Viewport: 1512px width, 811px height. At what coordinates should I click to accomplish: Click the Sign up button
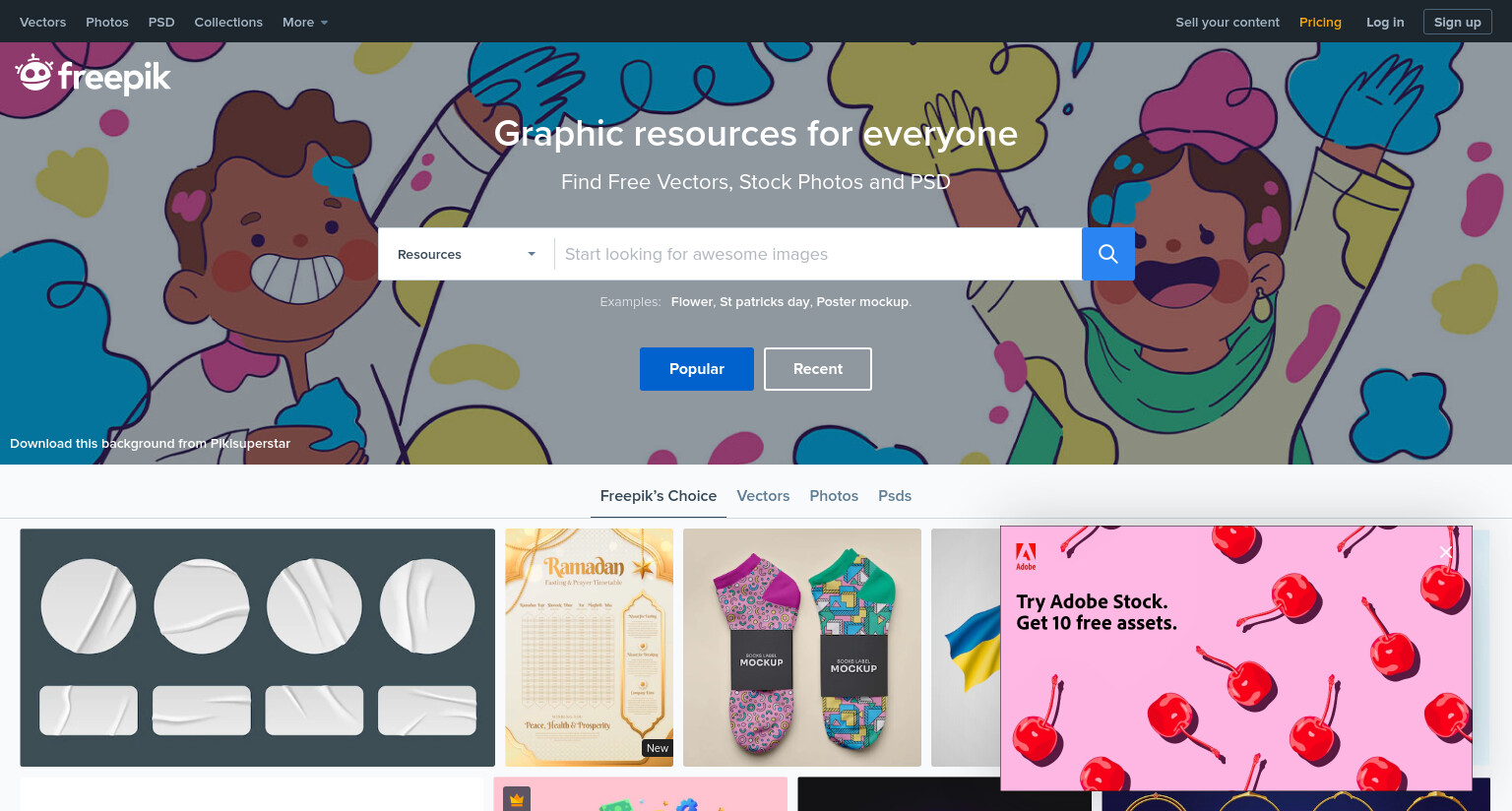tap(1458, 22)
